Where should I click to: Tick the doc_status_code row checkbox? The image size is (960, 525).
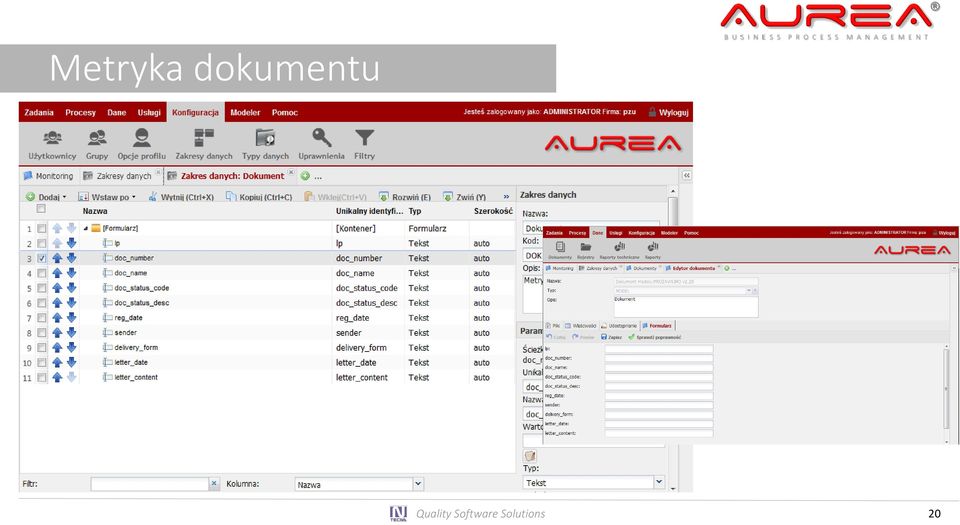click(x=41, y=288)
